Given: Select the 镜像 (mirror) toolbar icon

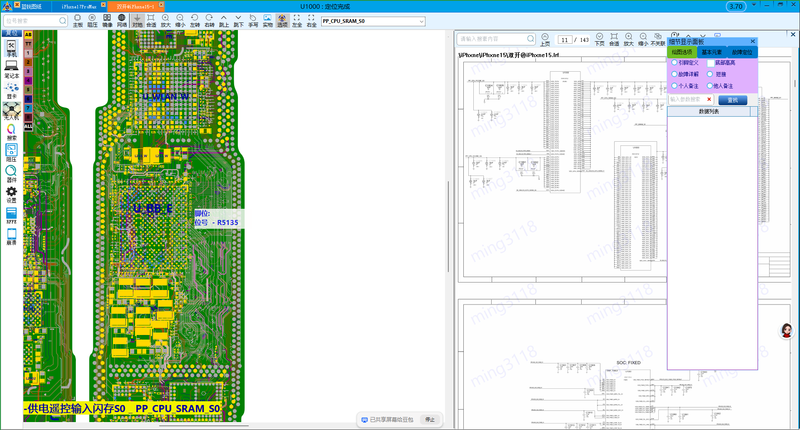Looking at the screenshot, I should pos(107,19).
